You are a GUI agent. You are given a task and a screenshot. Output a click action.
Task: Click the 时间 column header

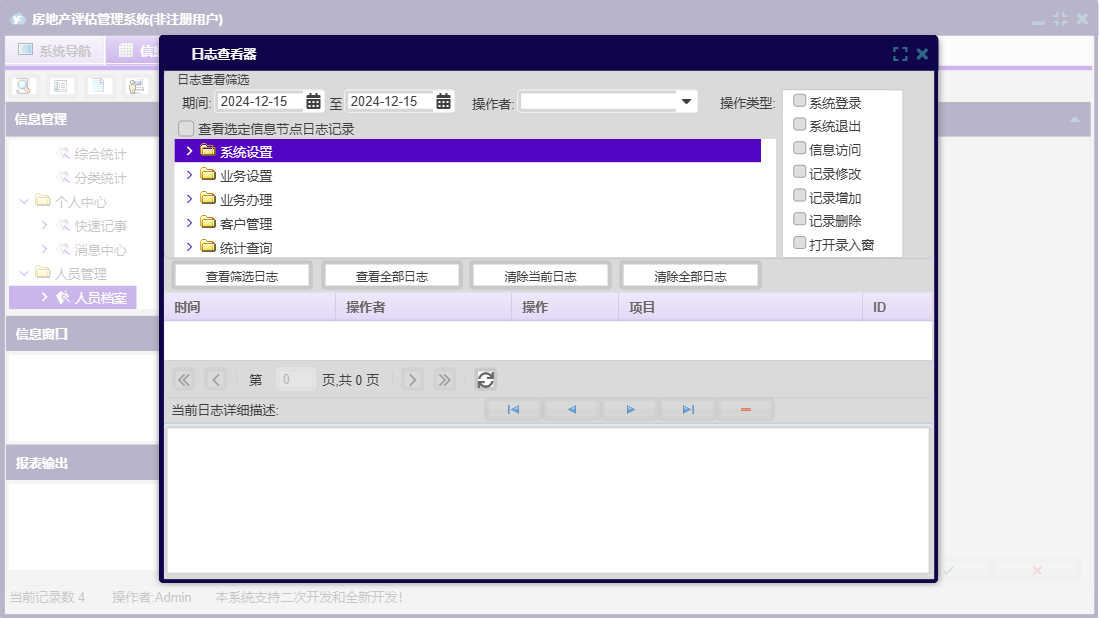pyautogui.click(x=249, y=307)
